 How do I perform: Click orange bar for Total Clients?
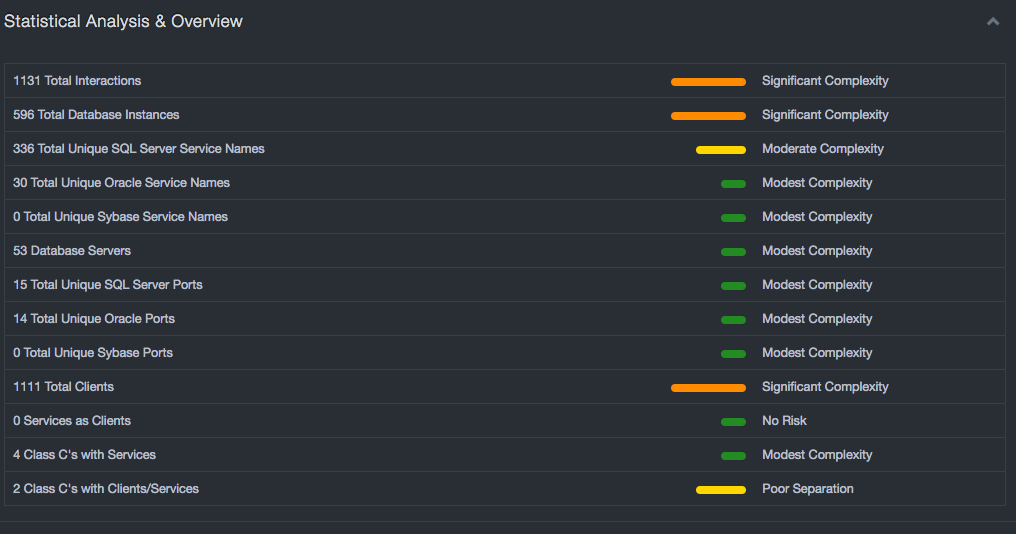[x=708, y=388]
